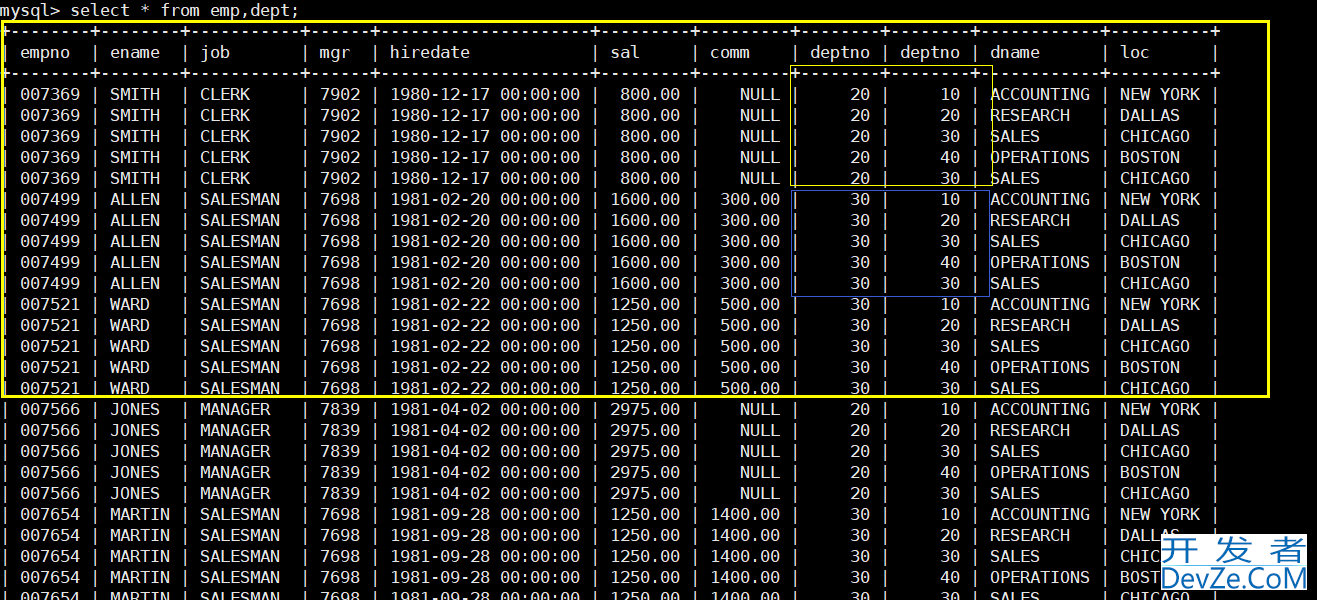Select the dname column header
The image size is (1317, 600).
point(1015,52)
